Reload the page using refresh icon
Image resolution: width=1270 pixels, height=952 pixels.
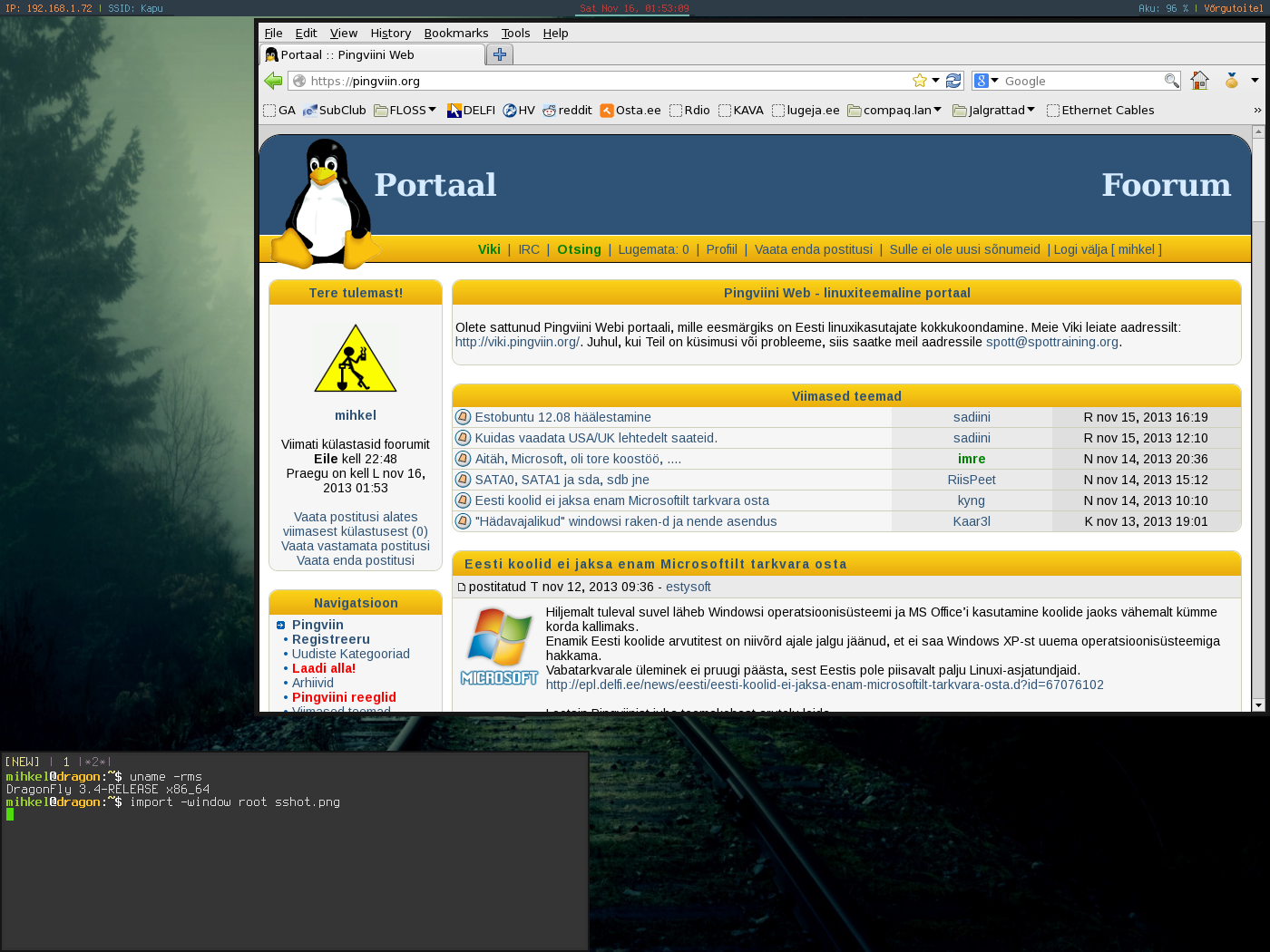point(953,81)
